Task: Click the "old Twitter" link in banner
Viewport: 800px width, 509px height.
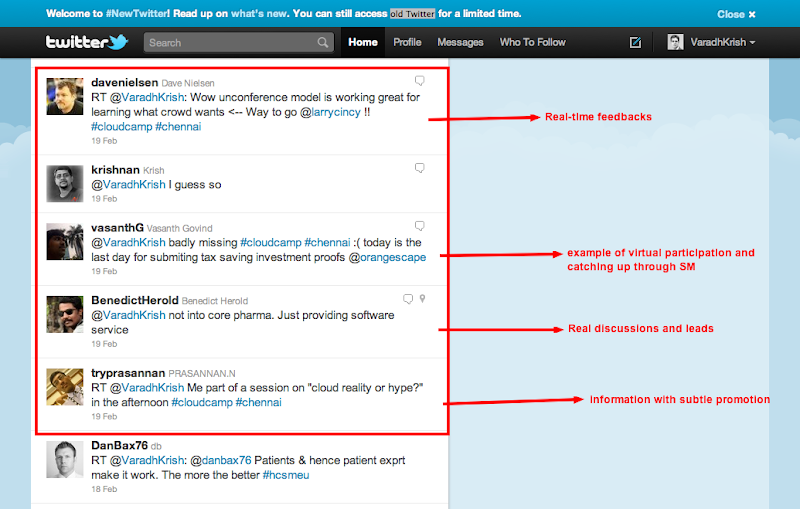Action: 412,14
